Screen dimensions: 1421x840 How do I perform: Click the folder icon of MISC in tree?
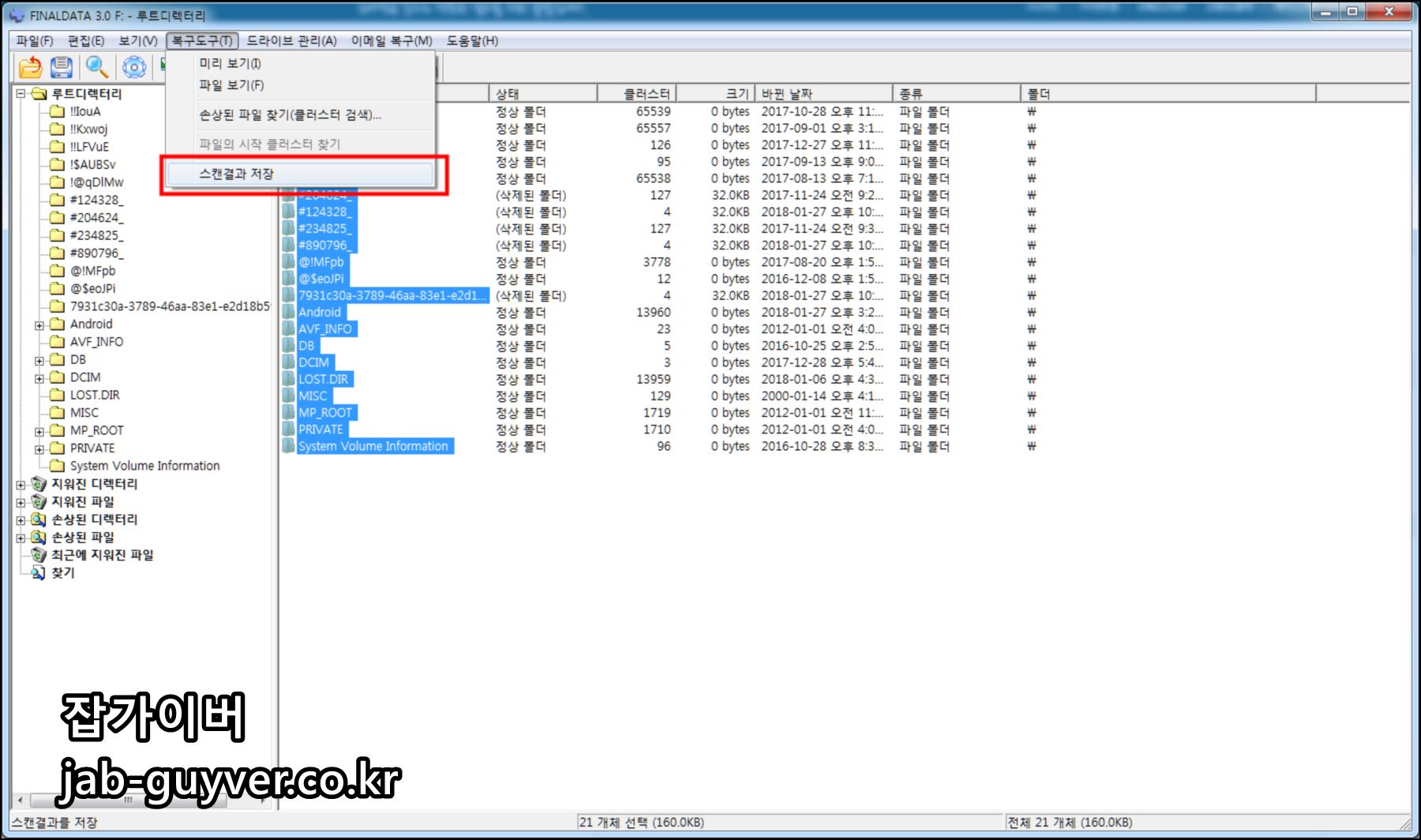point(57,413)
